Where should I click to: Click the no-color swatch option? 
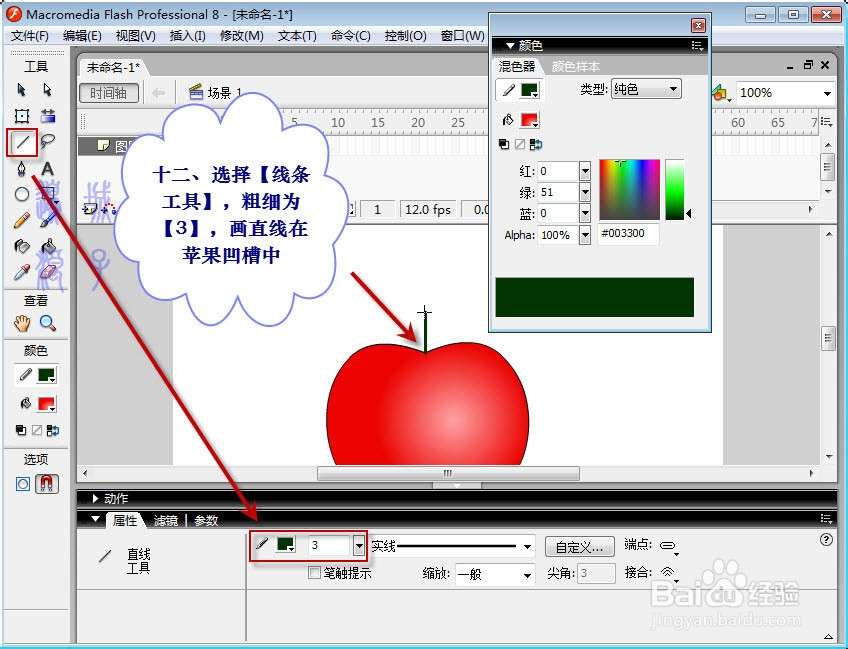[x=37, y=428]
